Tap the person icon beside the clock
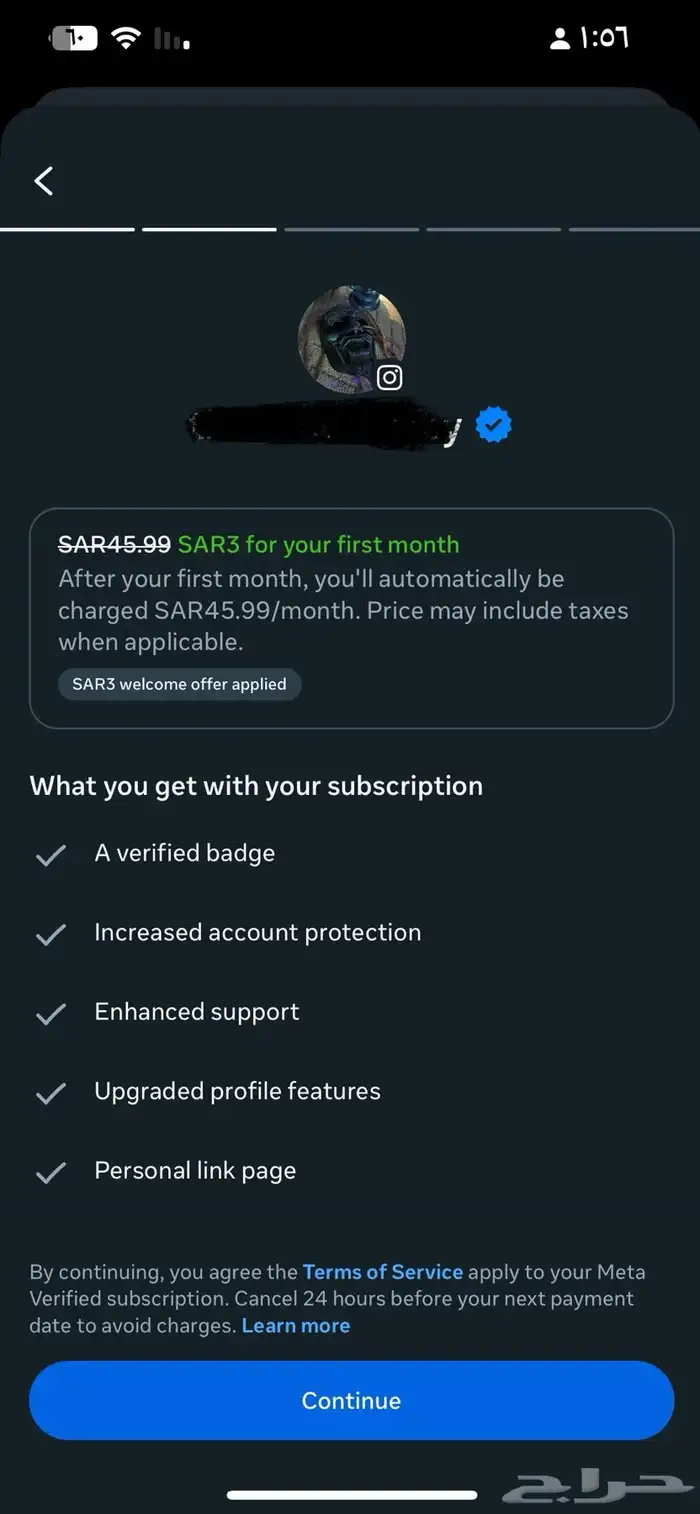 click(560, 39)
